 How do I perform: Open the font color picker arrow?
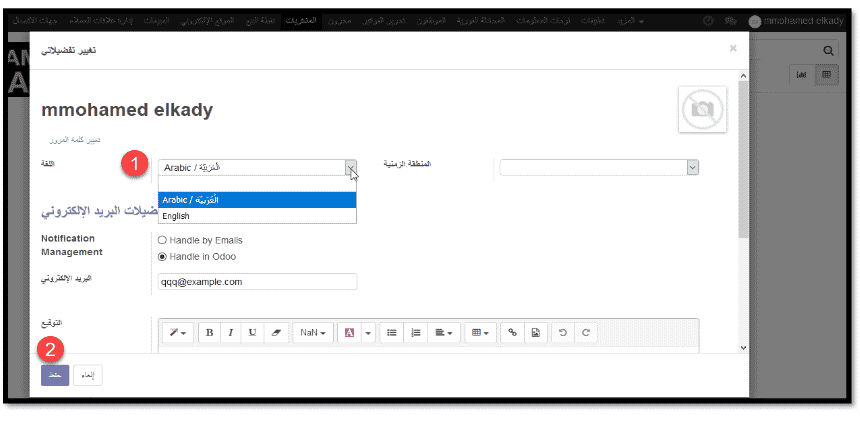click(368, 333)
